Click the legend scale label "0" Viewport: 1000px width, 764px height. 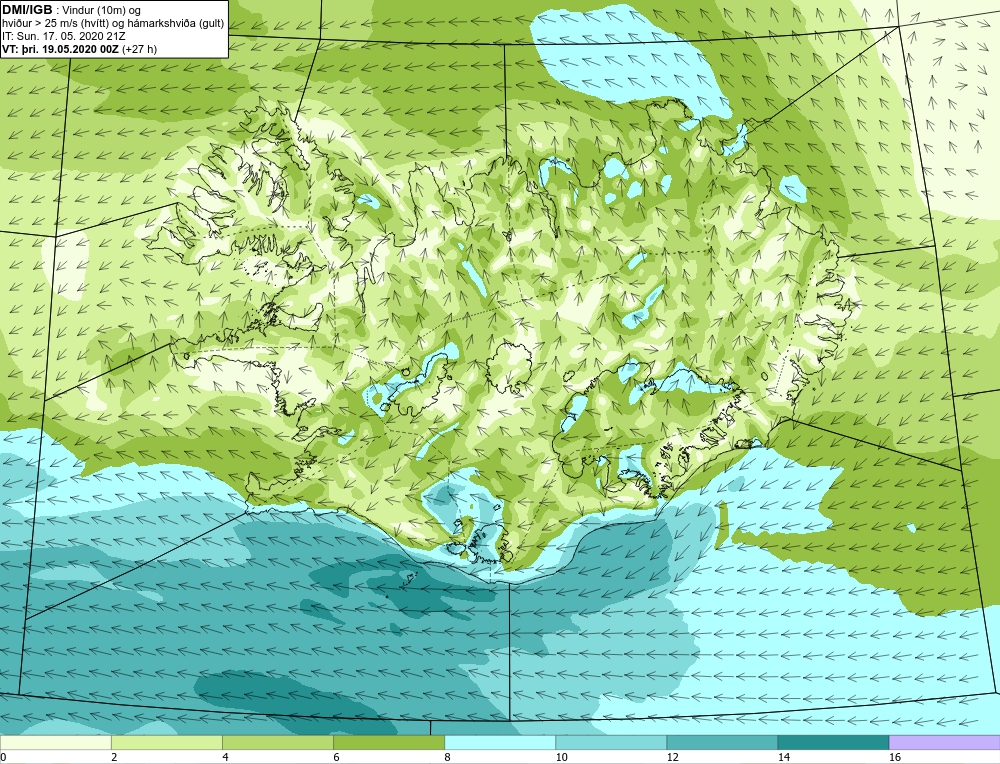pyautogui.click(x=3, y=757)
